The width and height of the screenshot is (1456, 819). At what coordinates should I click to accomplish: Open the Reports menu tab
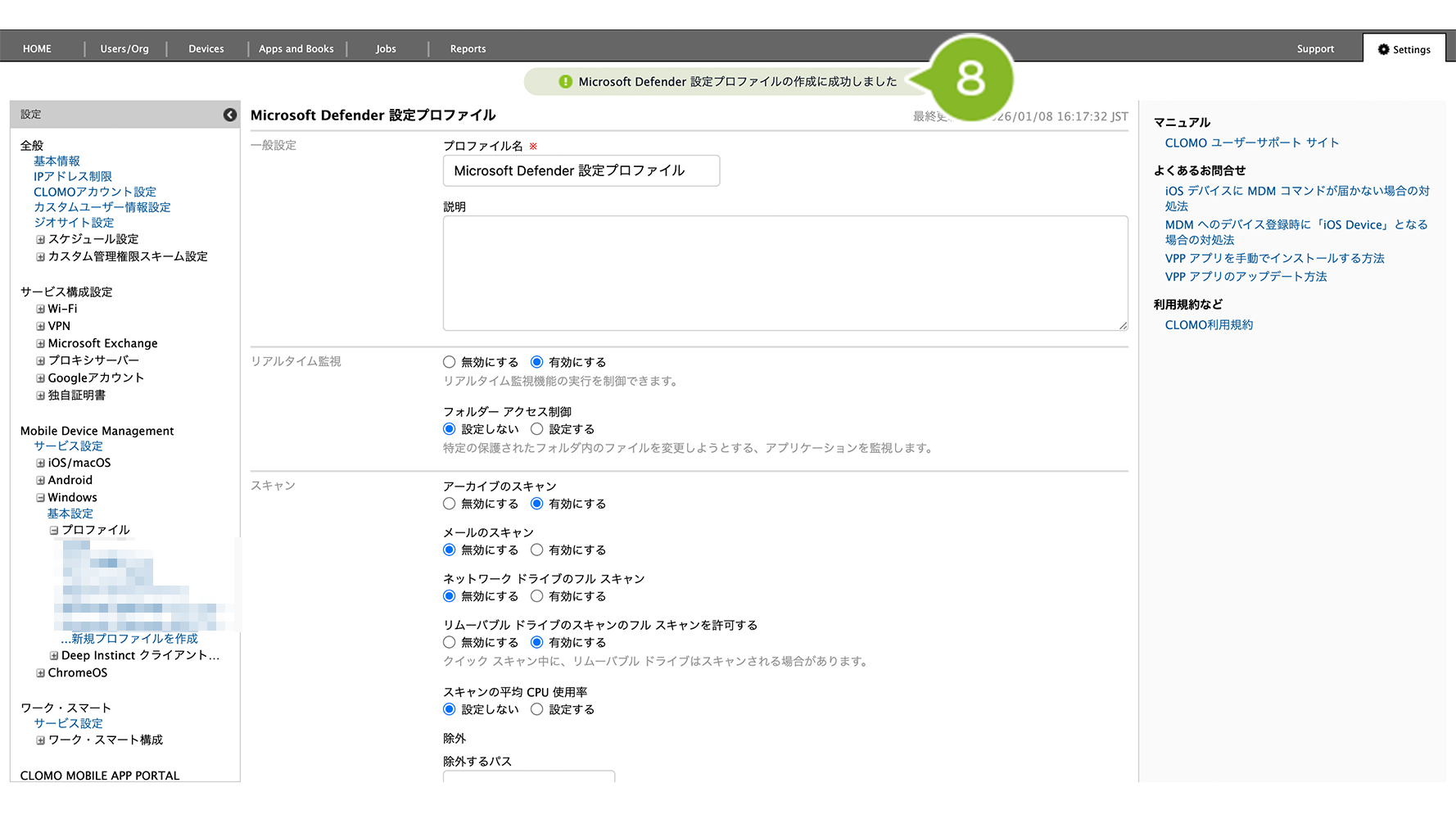(x=468, y=49)
